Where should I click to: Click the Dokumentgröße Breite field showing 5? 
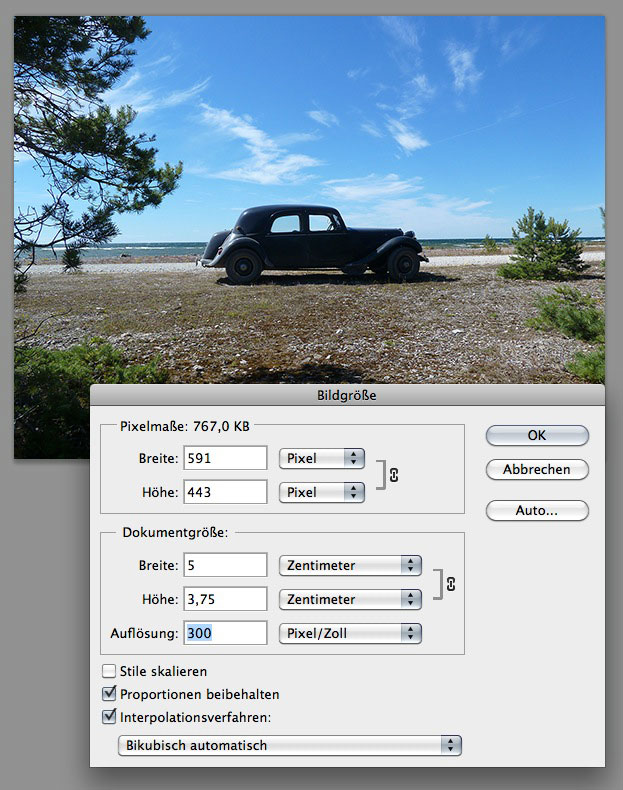[225, 565]
